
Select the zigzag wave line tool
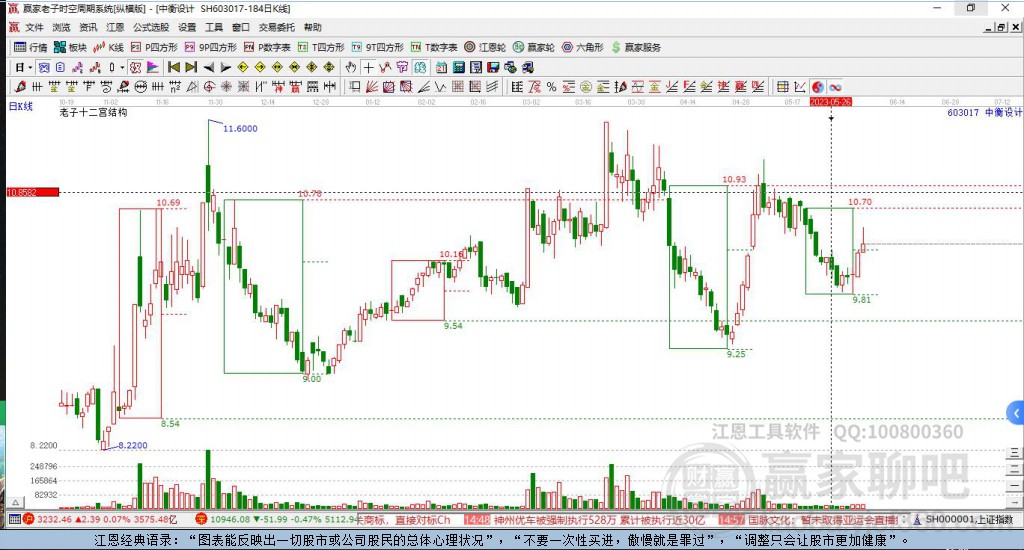tap(441, 86)
